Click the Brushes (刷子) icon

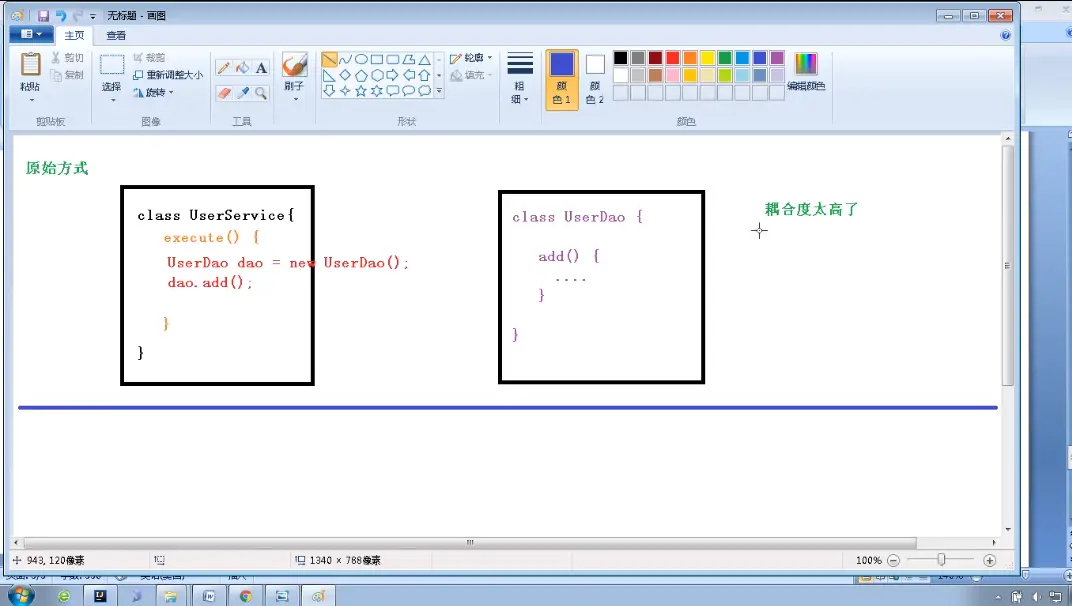[x=295, y=65]
